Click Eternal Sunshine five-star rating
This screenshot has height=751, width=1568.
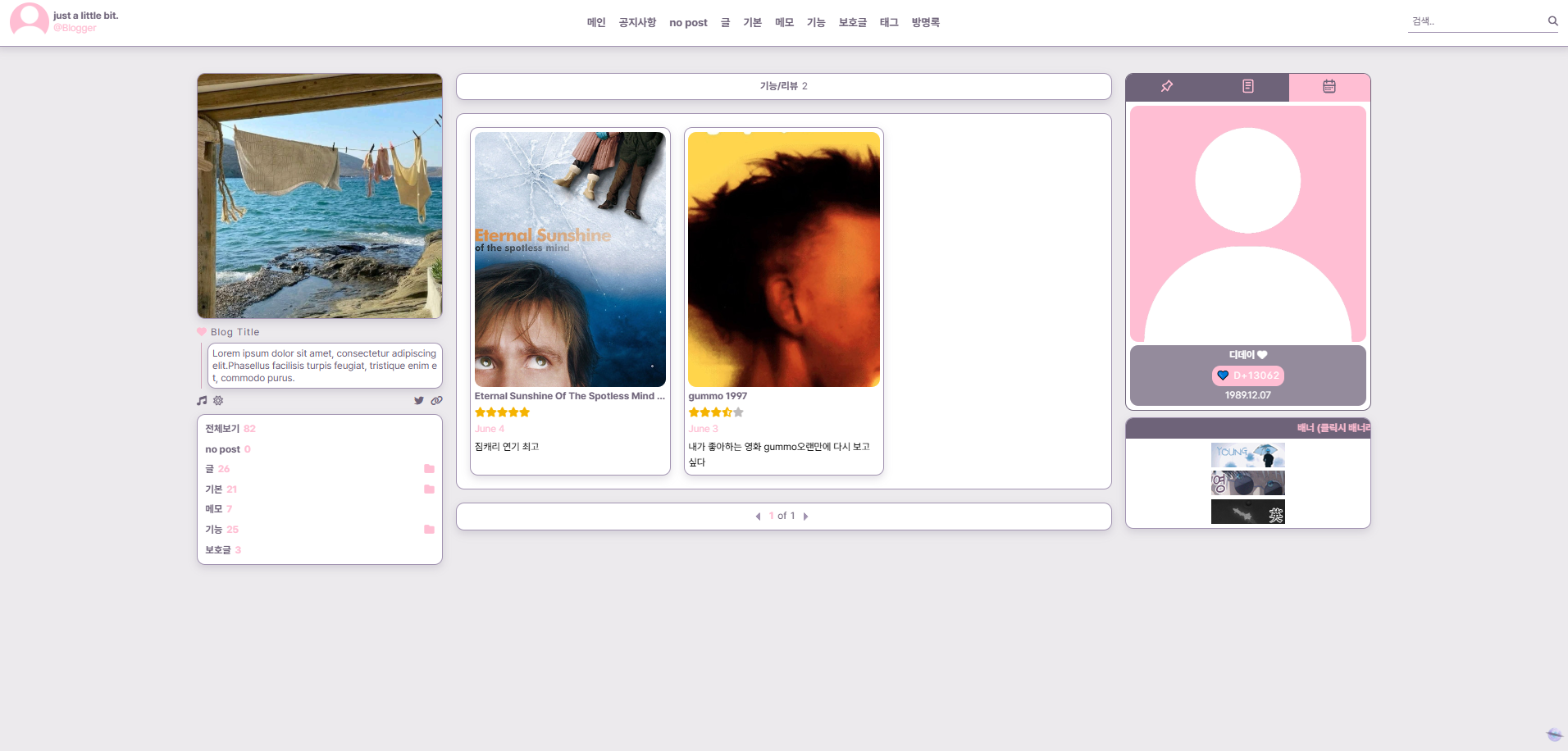pos(503,412)
